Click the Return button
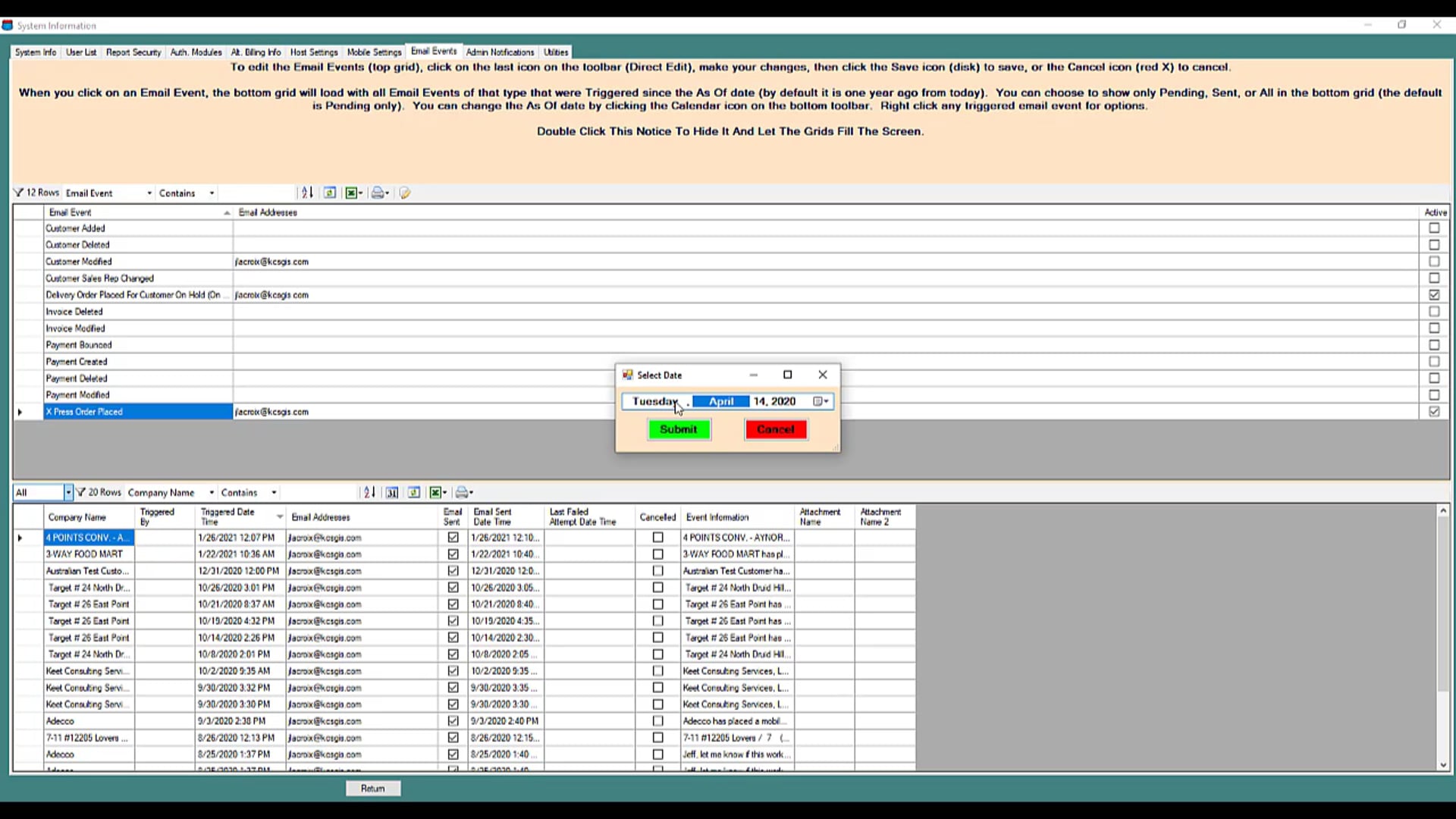Viewport: 1456px width, 819px height. 372,789
